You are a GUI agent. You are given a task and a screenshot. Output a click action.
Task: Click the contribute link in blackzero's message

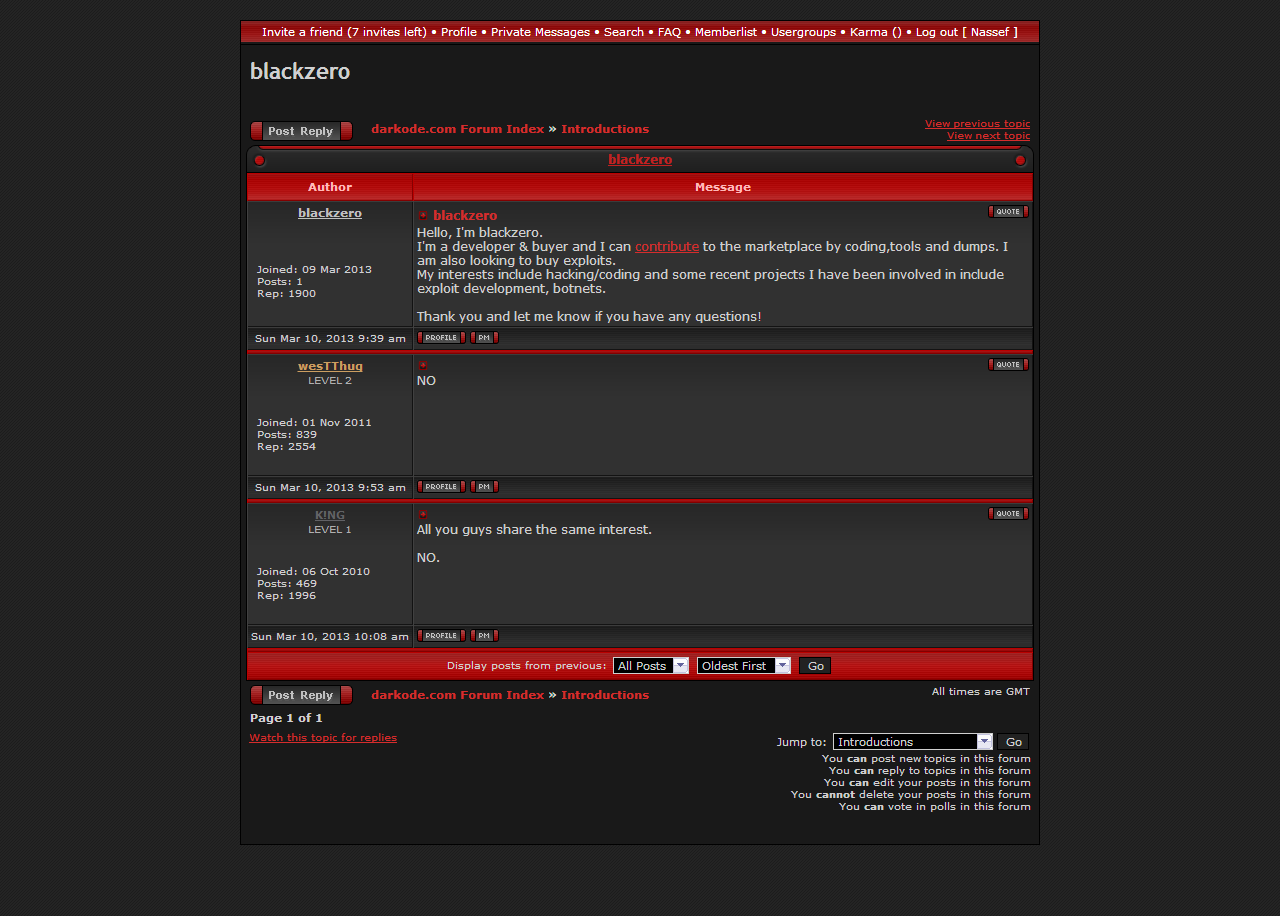(x=666, y=247)
